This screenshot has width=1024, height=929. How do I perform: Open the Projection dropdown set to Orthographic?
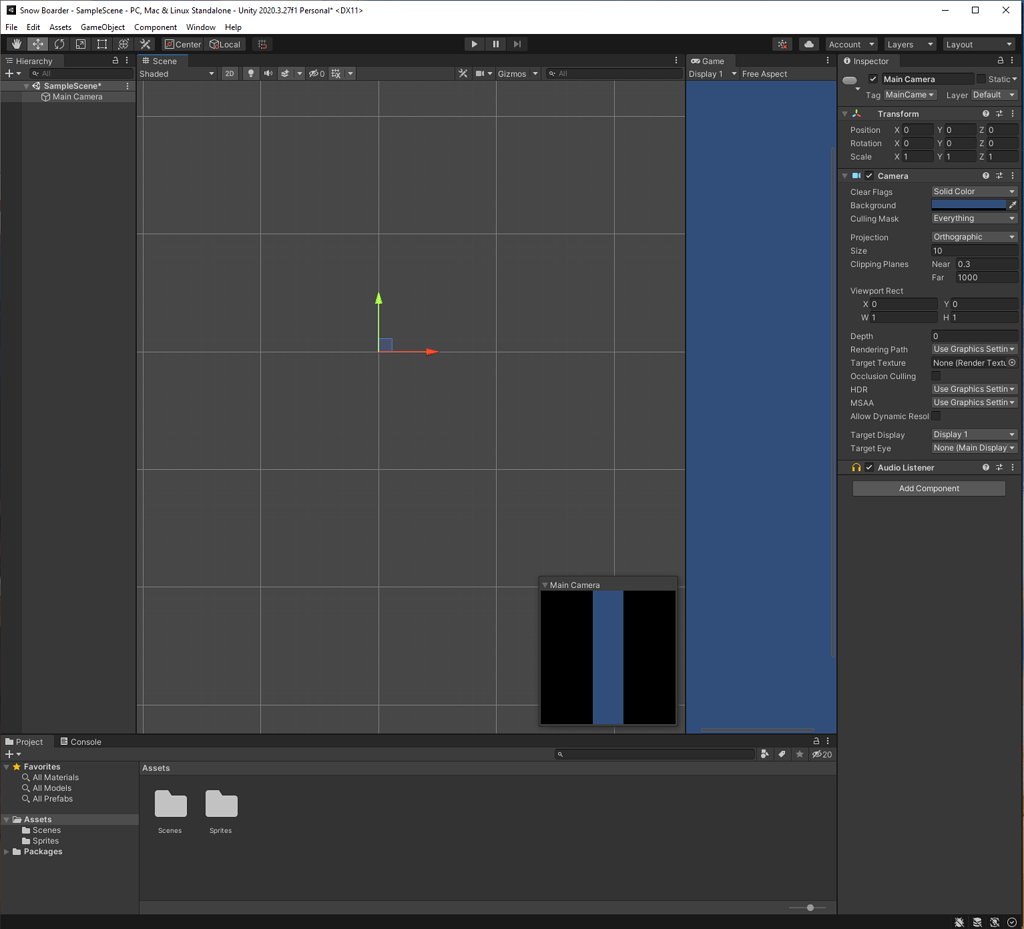pyautogui.click(x=973, y=236)
